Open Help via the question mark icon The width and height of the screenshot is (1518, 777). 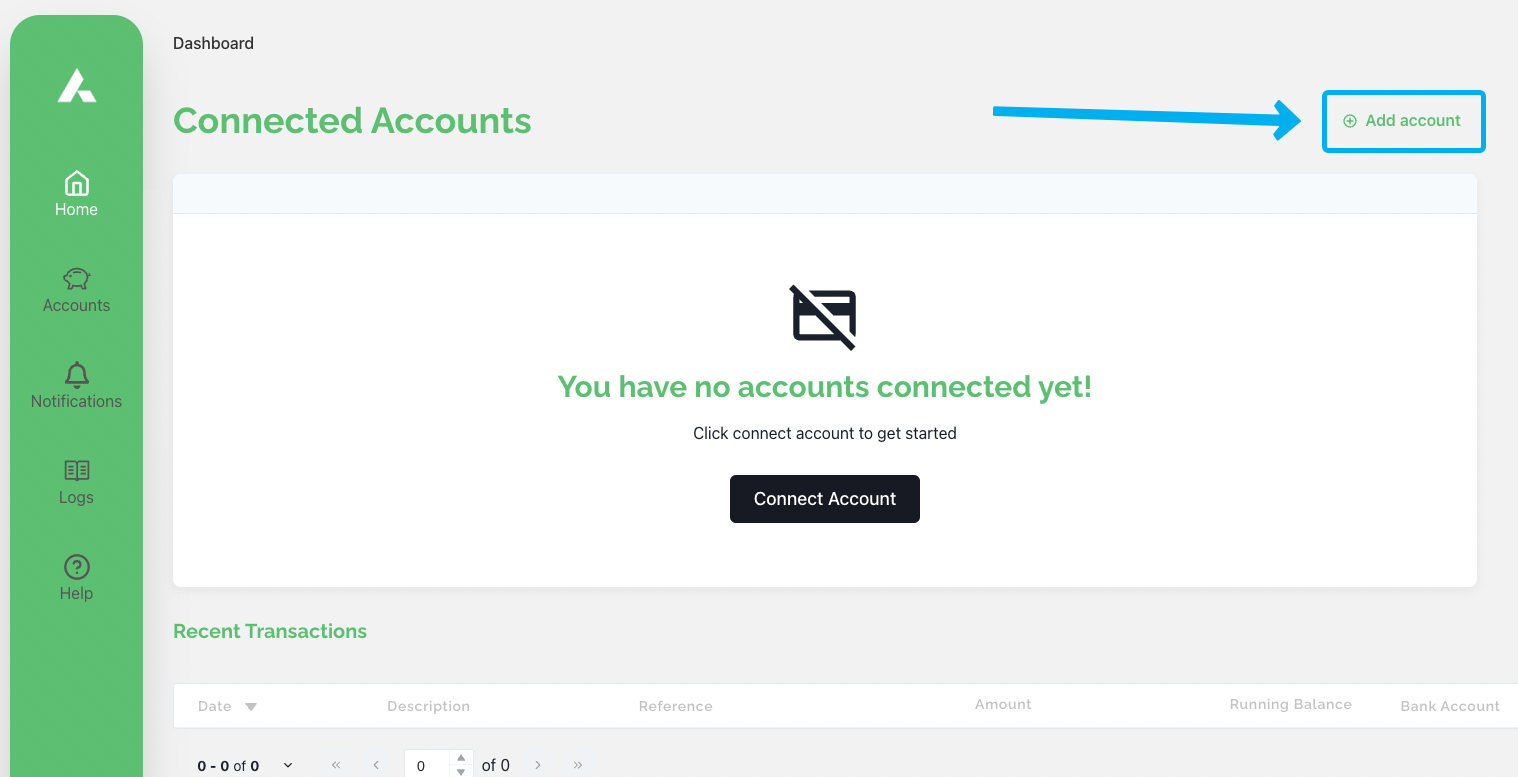[76, 567]
